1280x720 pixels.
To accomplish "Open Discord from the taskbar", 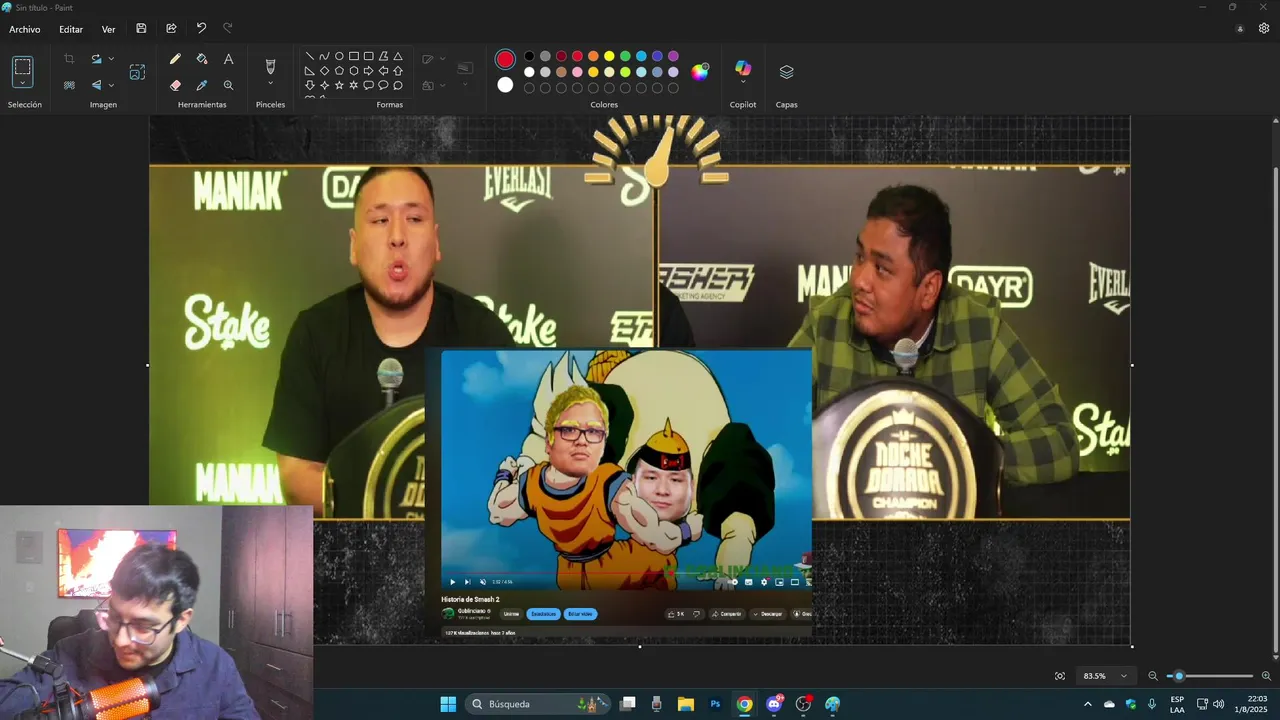I will click(x=773, y=704).
